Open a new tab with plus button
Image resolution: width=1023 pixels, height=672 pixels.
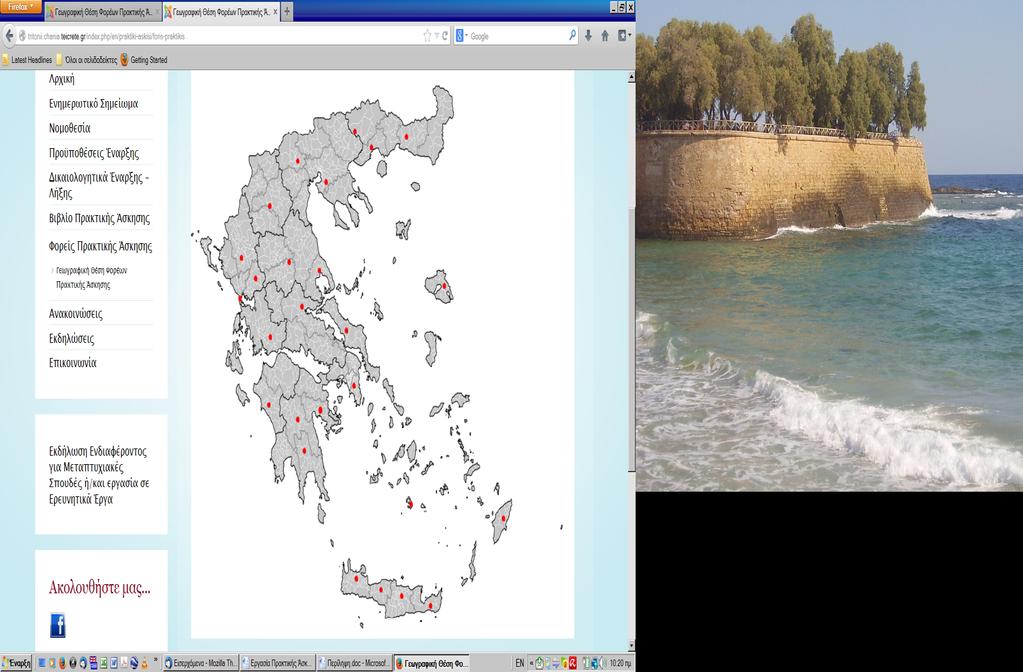point(287,11)
